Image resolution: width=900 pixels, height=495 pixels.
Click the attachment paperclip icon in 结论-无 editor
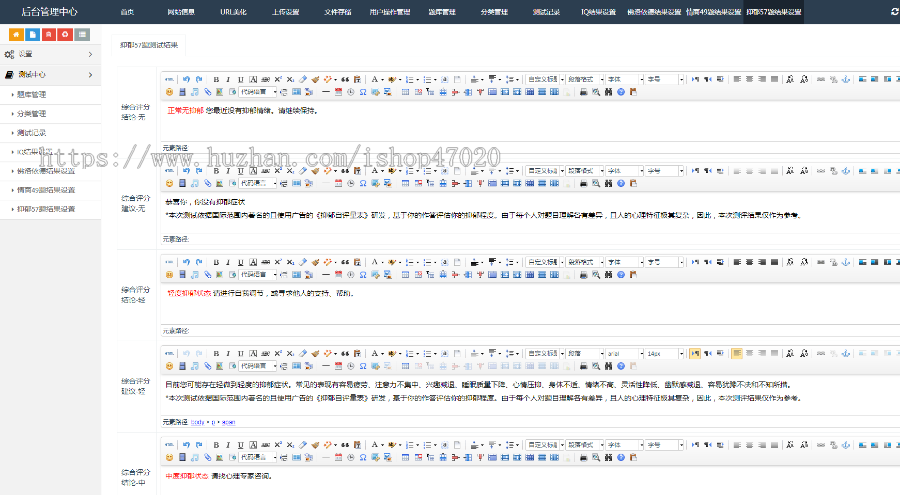pyautogui.click(x=207, y=92)
